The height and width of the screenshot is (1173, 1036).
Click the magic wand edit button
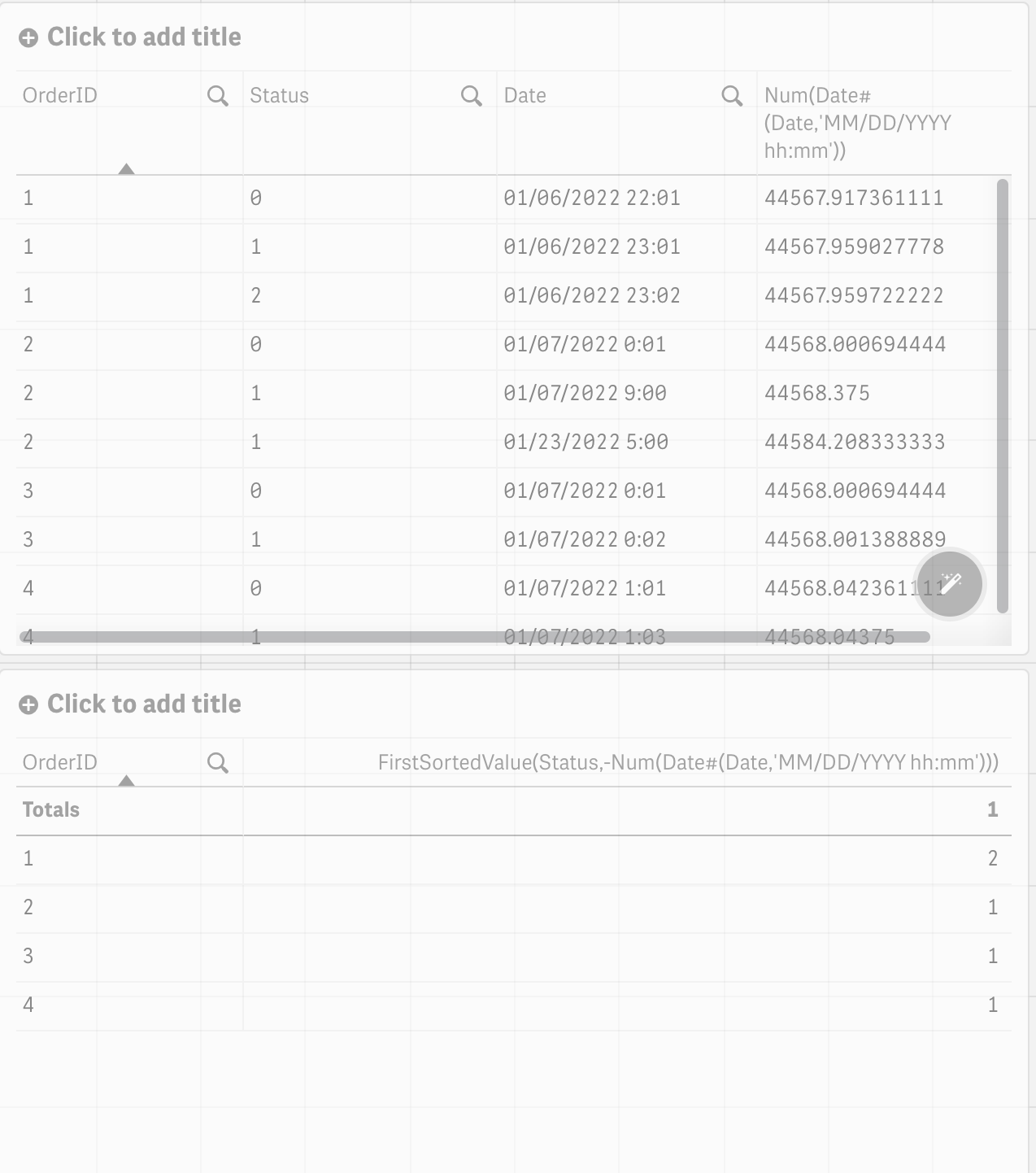tap(949, 584)
